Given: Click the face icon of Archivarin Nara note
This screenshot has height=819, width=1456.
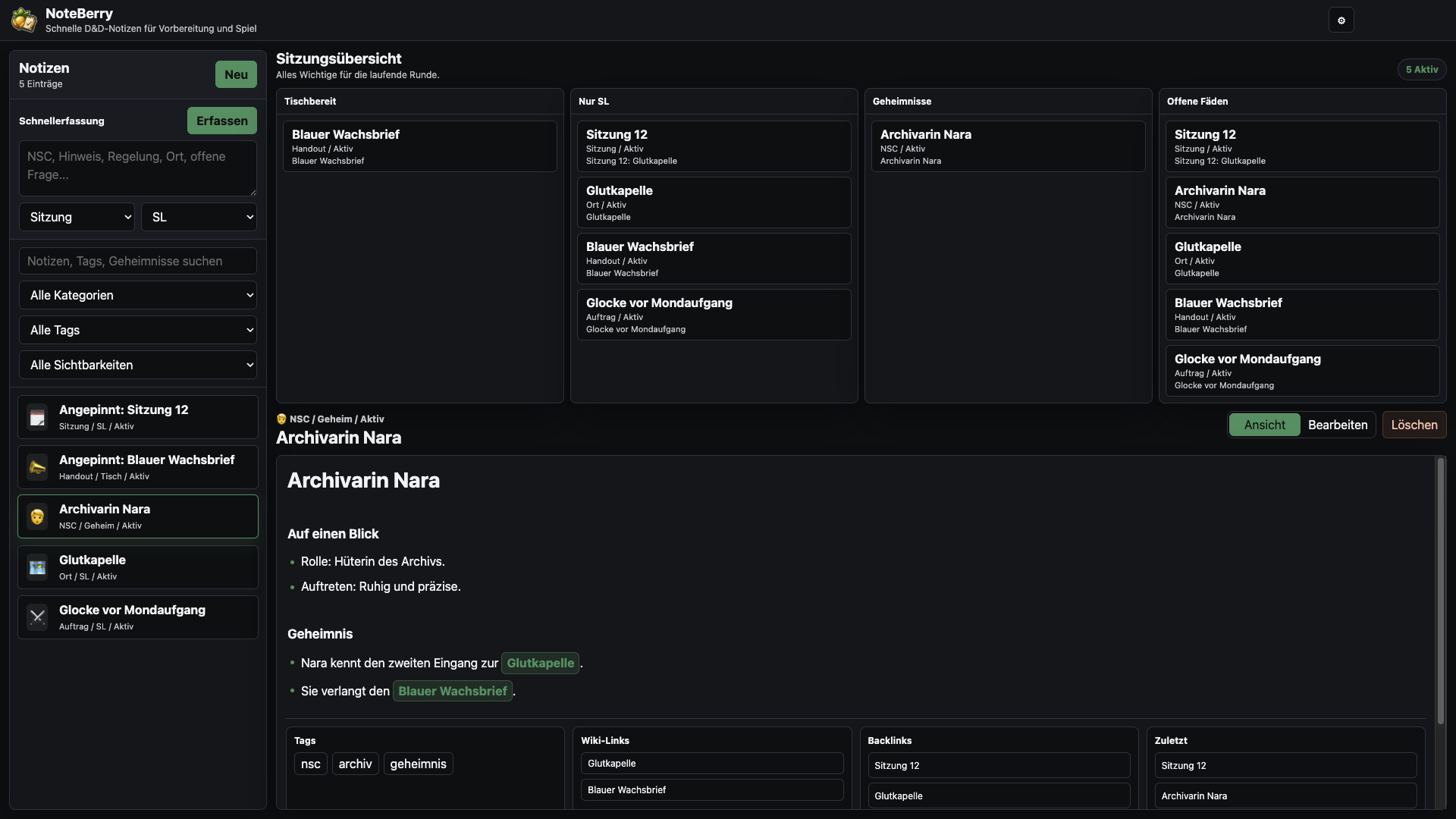Looking at the screenshot, I should pyautogui.click(x=37, y=517).
